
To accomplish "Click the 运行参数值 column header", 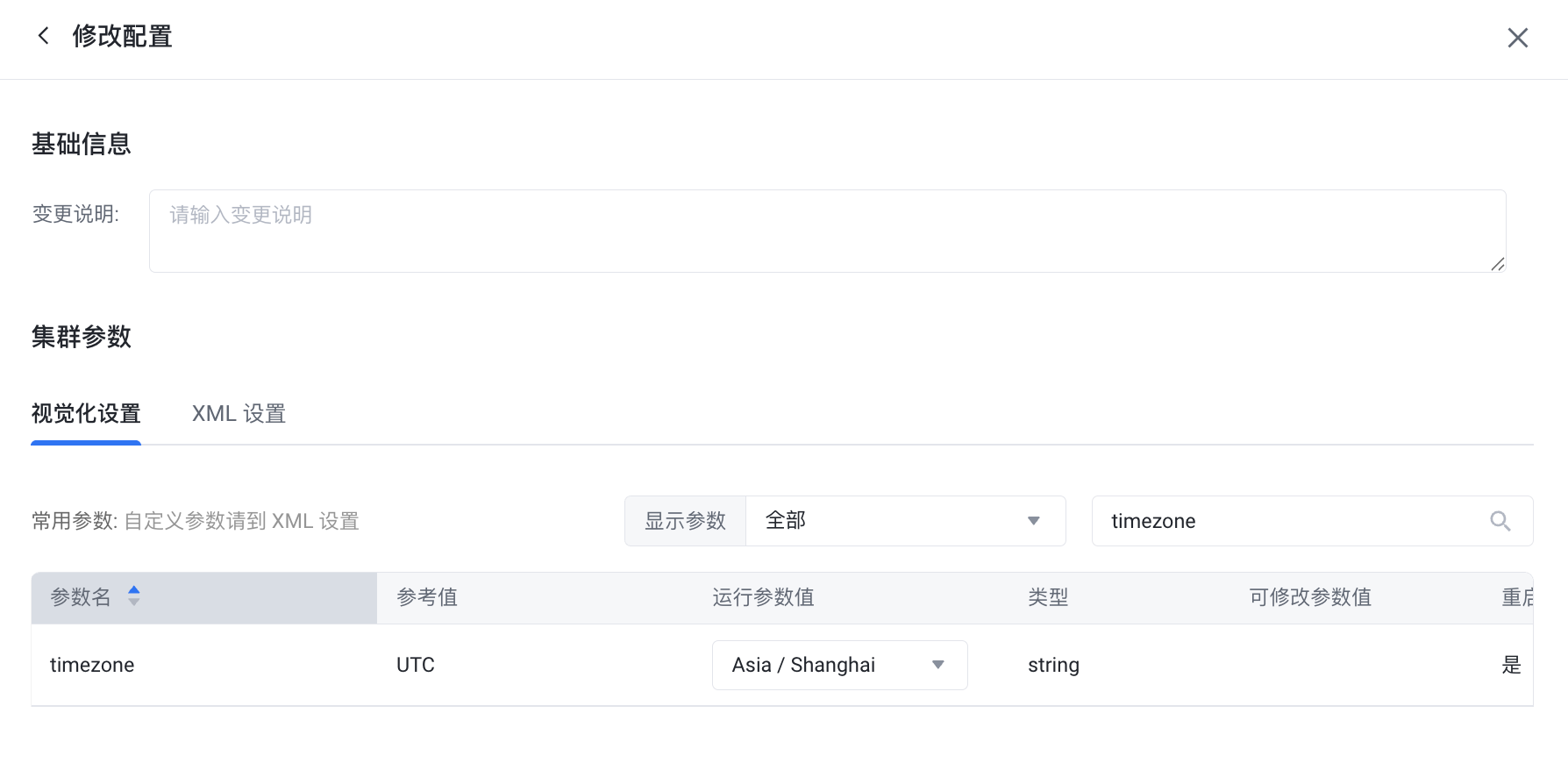I will coord(763,597).
